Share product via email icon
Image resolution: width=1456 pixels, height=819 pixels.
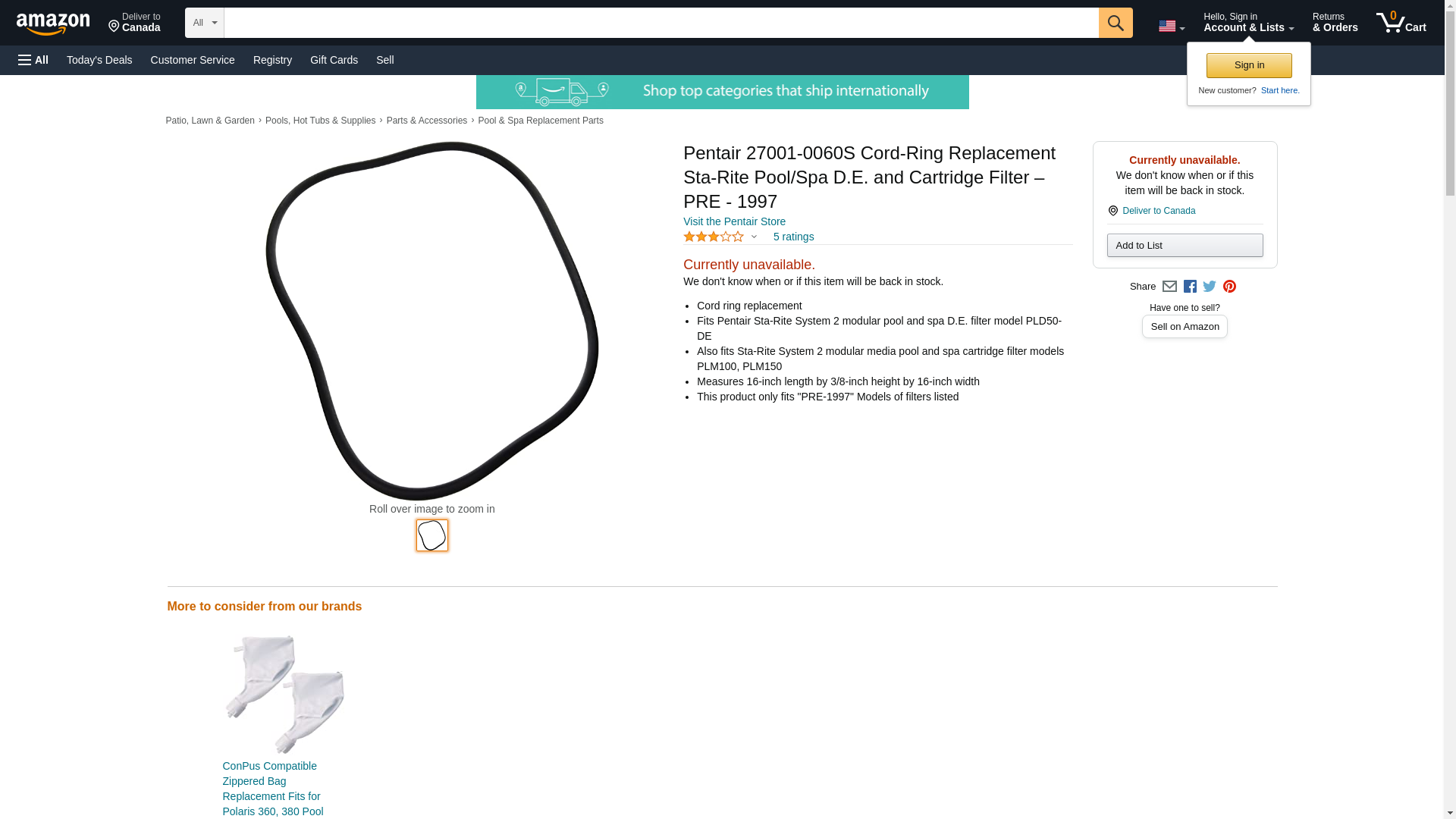pos(1169,287)
